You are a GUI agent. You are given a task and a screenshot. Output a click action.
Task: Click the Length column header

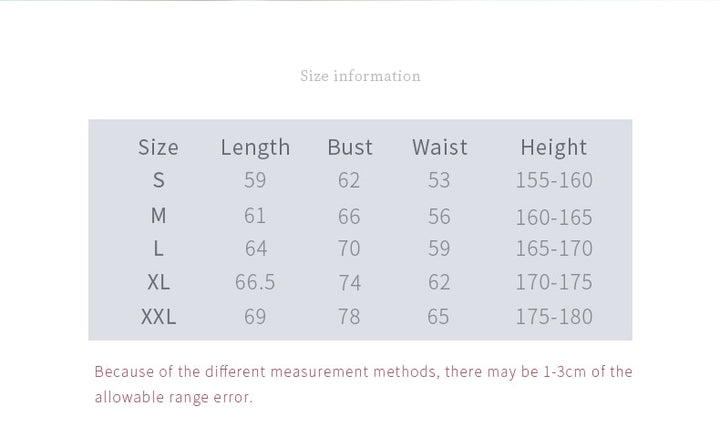(255, 147)
